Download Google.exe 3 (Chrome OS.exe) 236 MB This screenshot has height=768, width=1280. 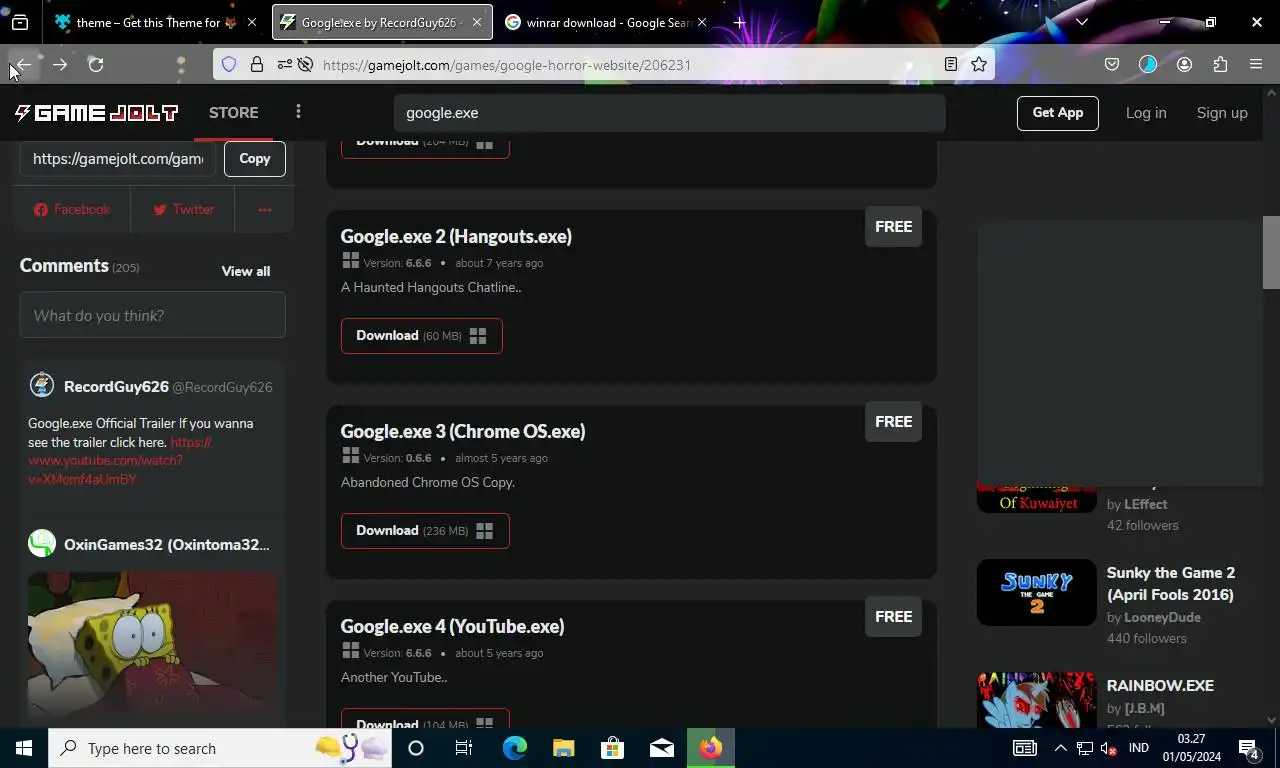(425, 531)
